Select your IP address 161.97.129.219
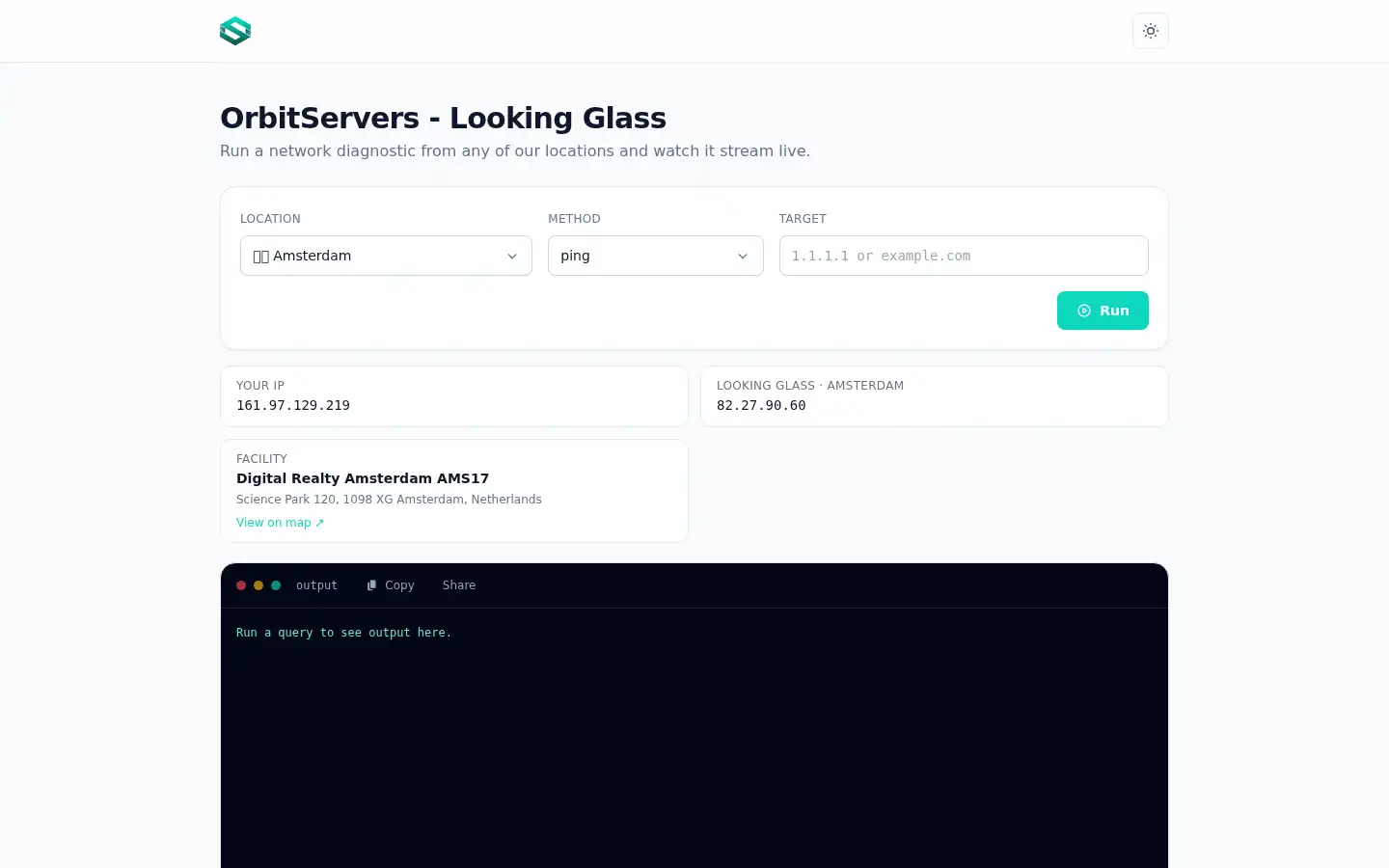Viewport: 1389px width, 868px height. point(293,405)
